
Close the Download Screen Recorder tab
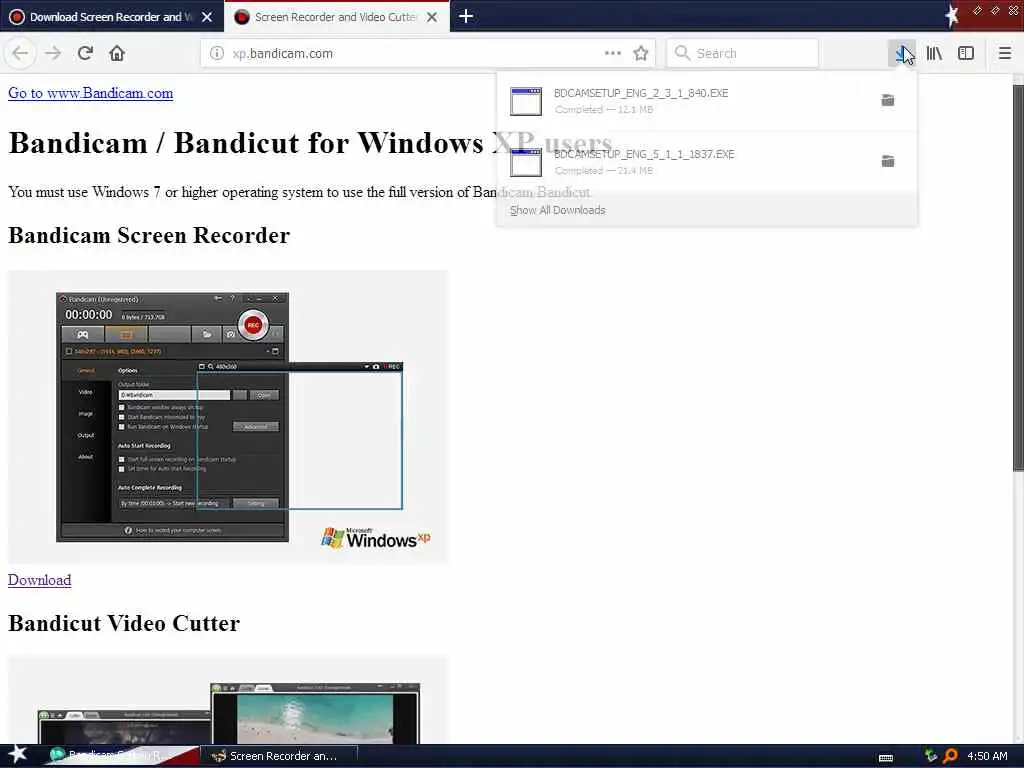pos(207,17)
